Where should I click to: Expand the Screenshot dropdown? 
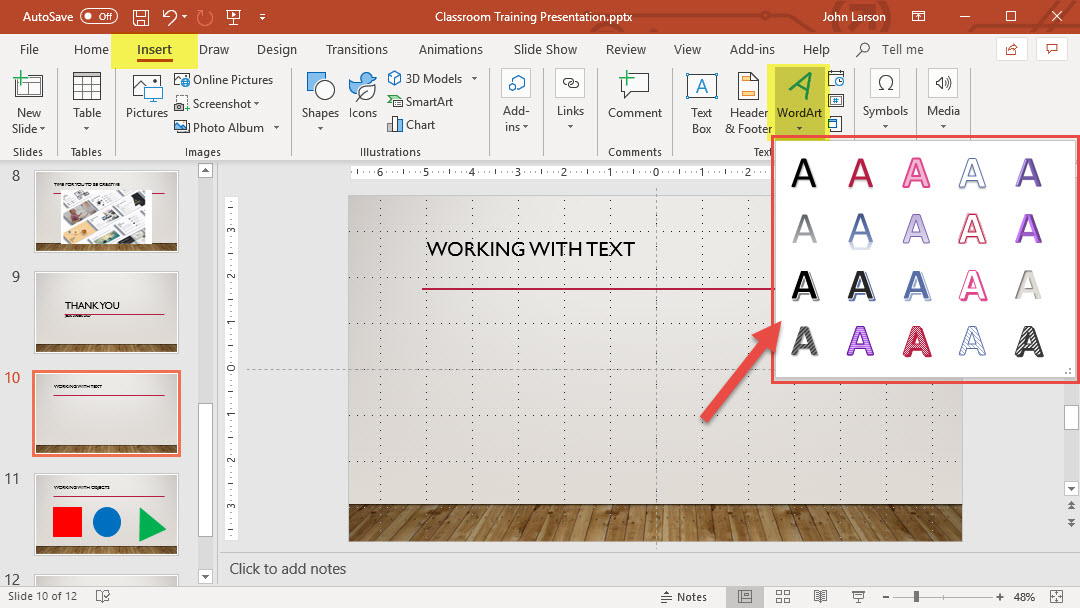tap(257, 104)
